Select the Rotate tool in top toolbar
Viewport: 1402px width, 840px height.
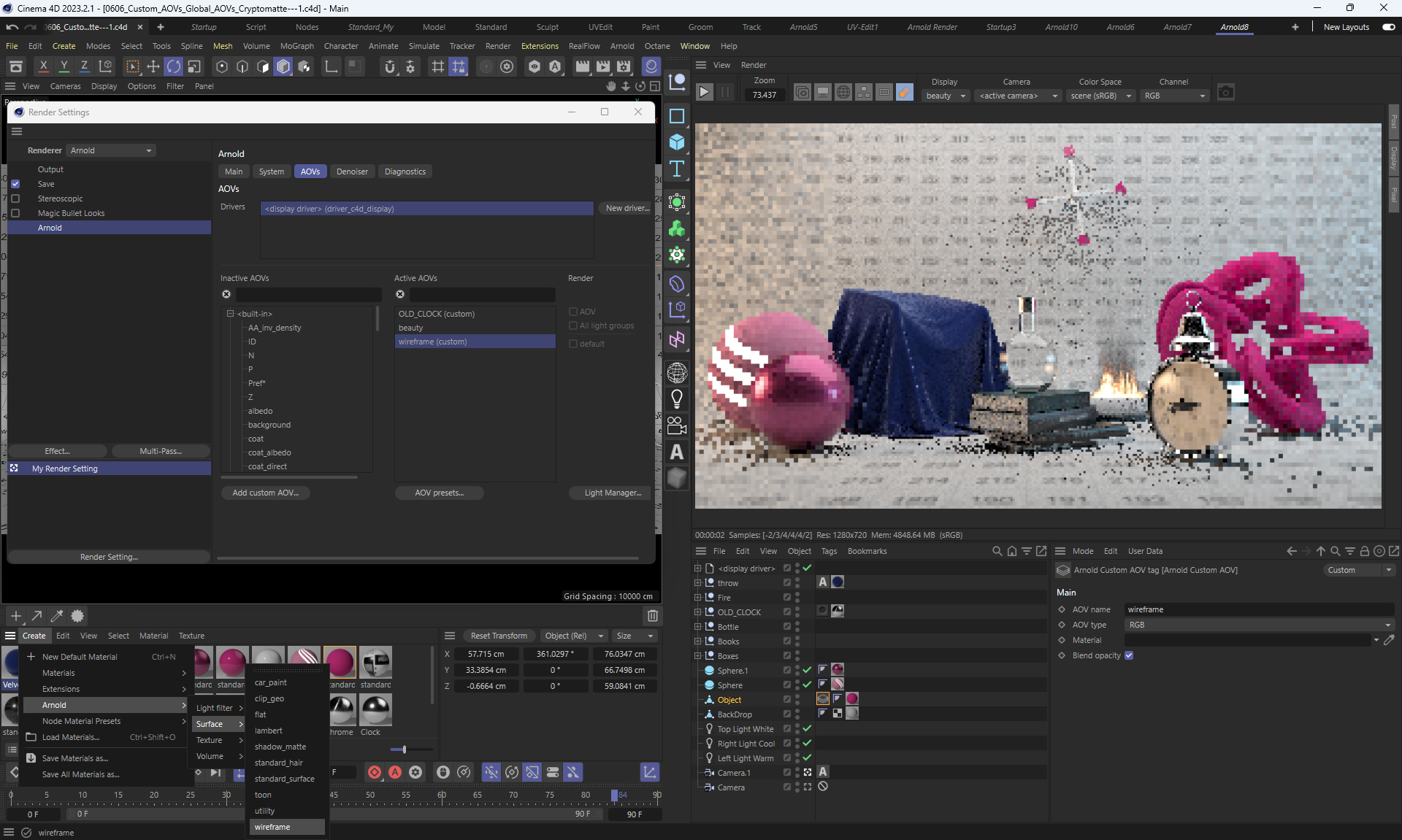174,67
